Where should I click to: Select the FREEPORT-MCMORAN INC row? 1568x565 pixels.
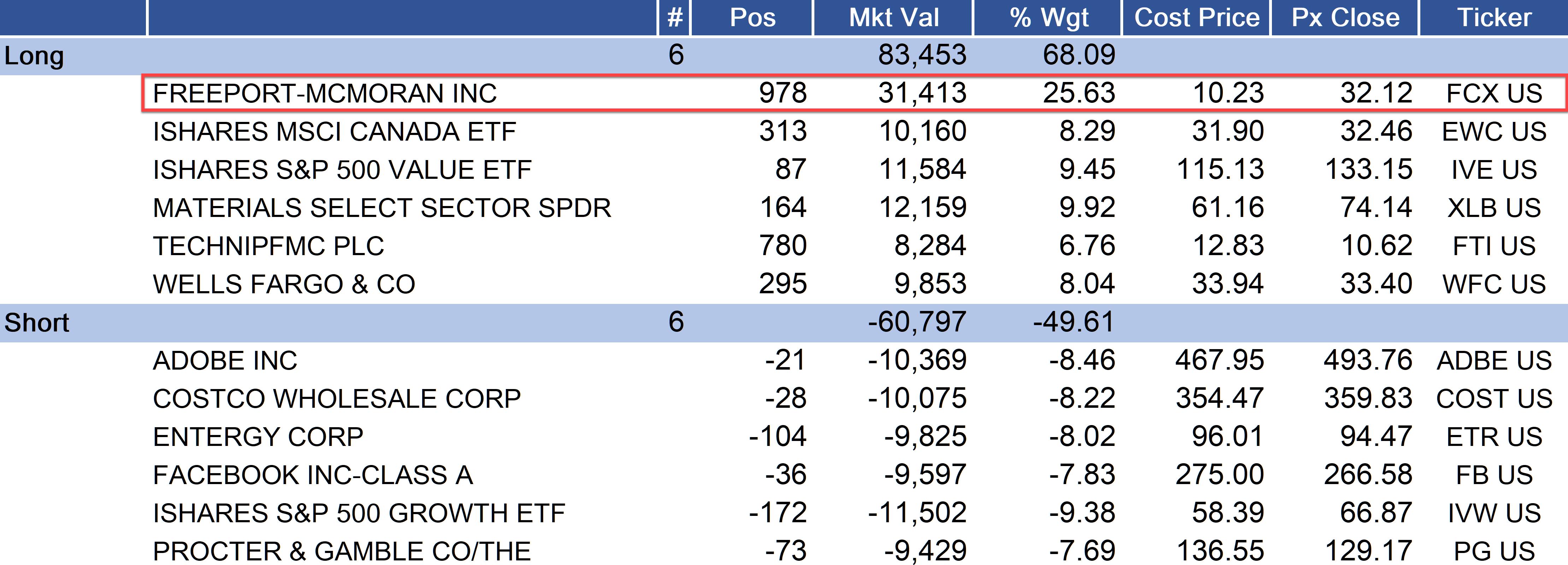325,94
